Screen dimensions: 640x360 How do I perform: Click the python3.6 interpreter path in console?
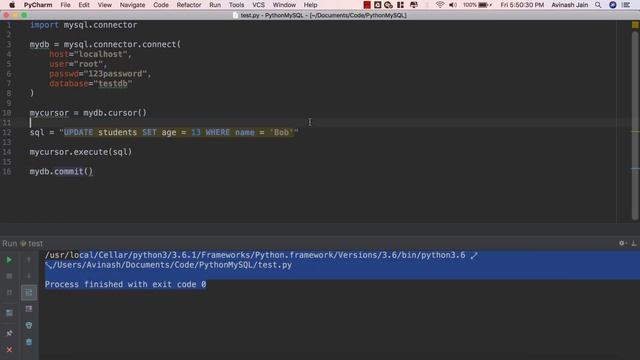click(255, 255)
